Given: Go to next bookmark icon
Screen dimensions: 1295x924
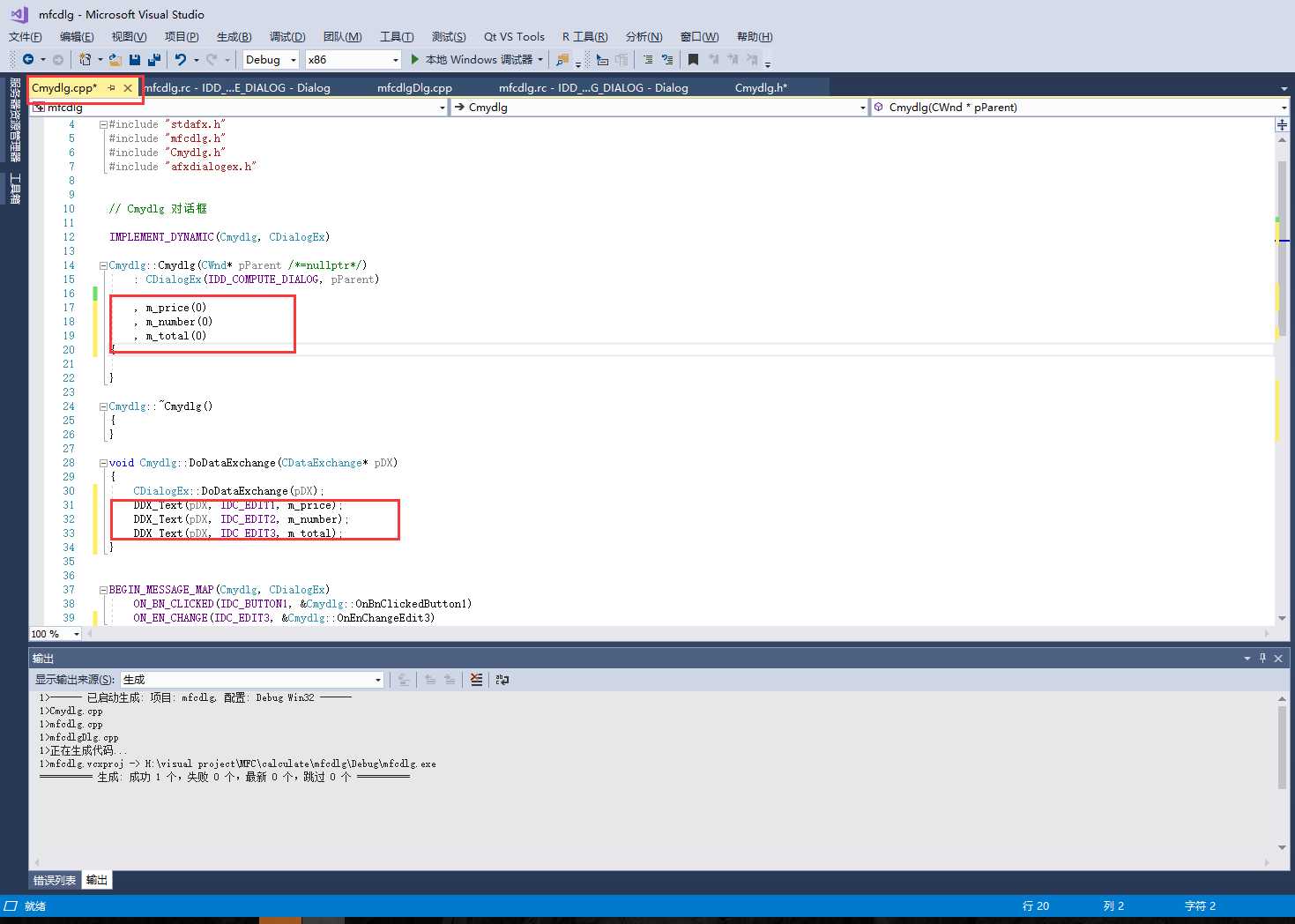Looking at the screenshot, I should pos(733,59).
